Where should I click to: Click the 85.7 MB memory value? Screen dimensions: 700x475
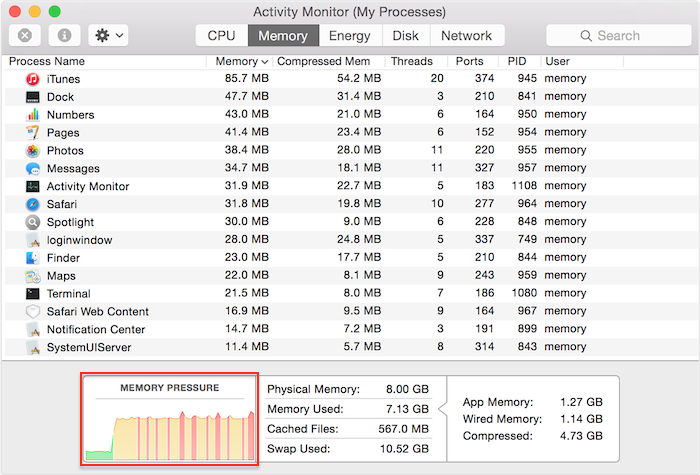click(x=247, y=78)
